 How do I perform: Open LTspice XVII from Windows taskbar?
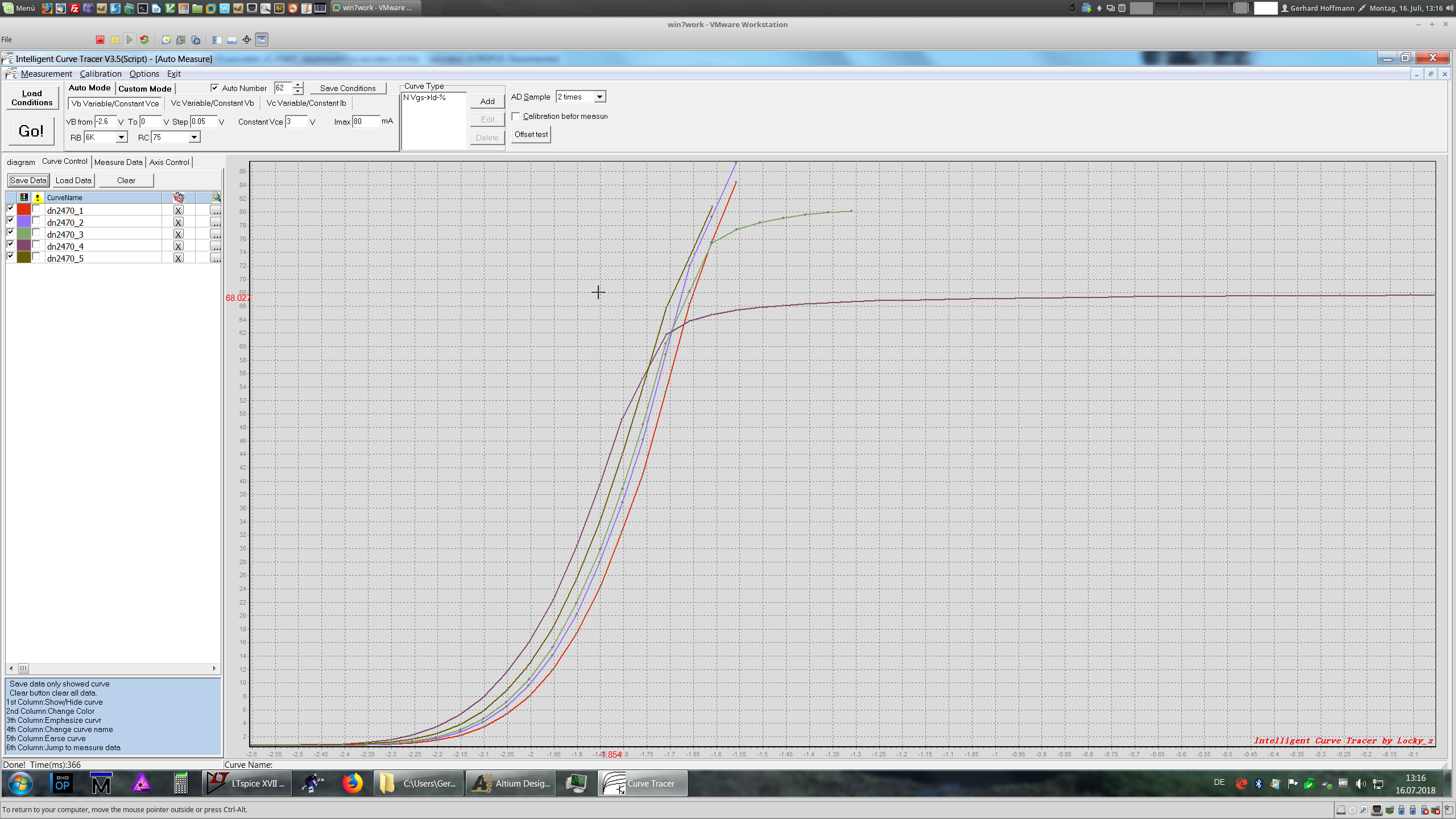coord(247,784)
